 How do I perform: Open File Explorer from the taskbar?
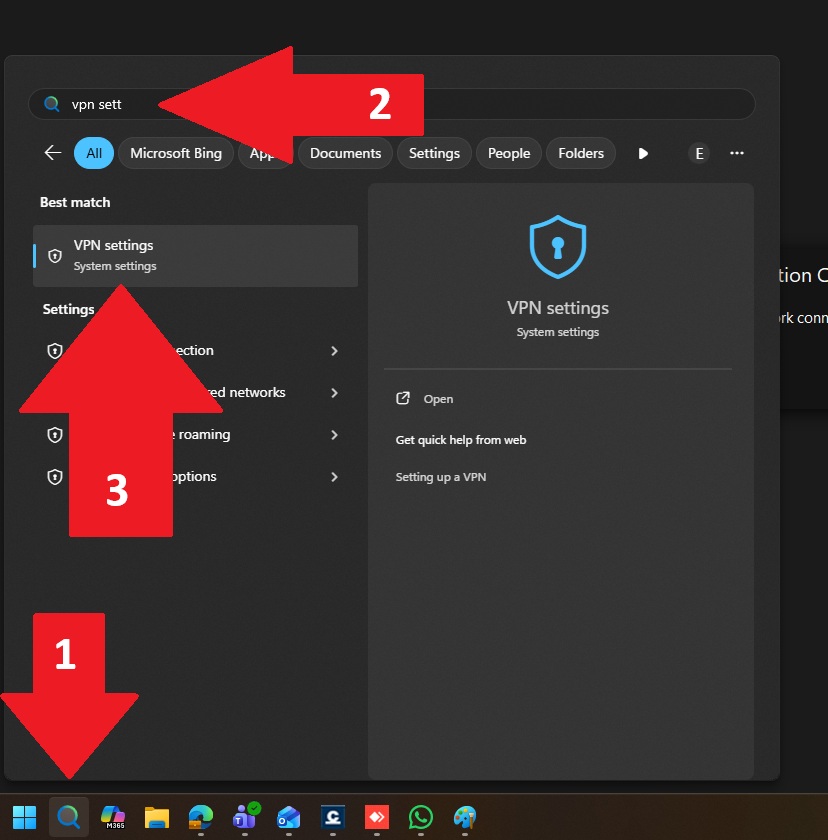[156, 817]
